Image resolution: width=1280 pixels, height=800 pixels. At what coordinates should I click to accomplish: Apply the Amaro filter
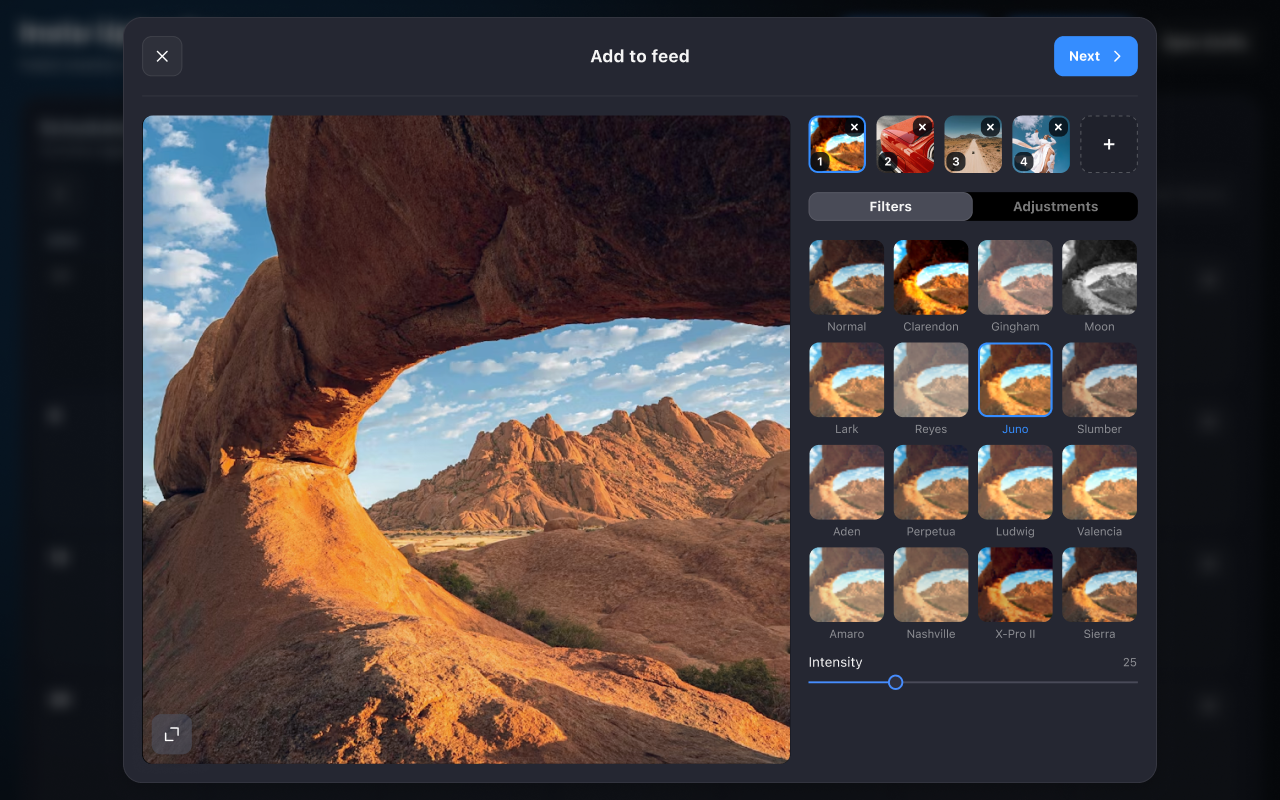tap(846, 594)
